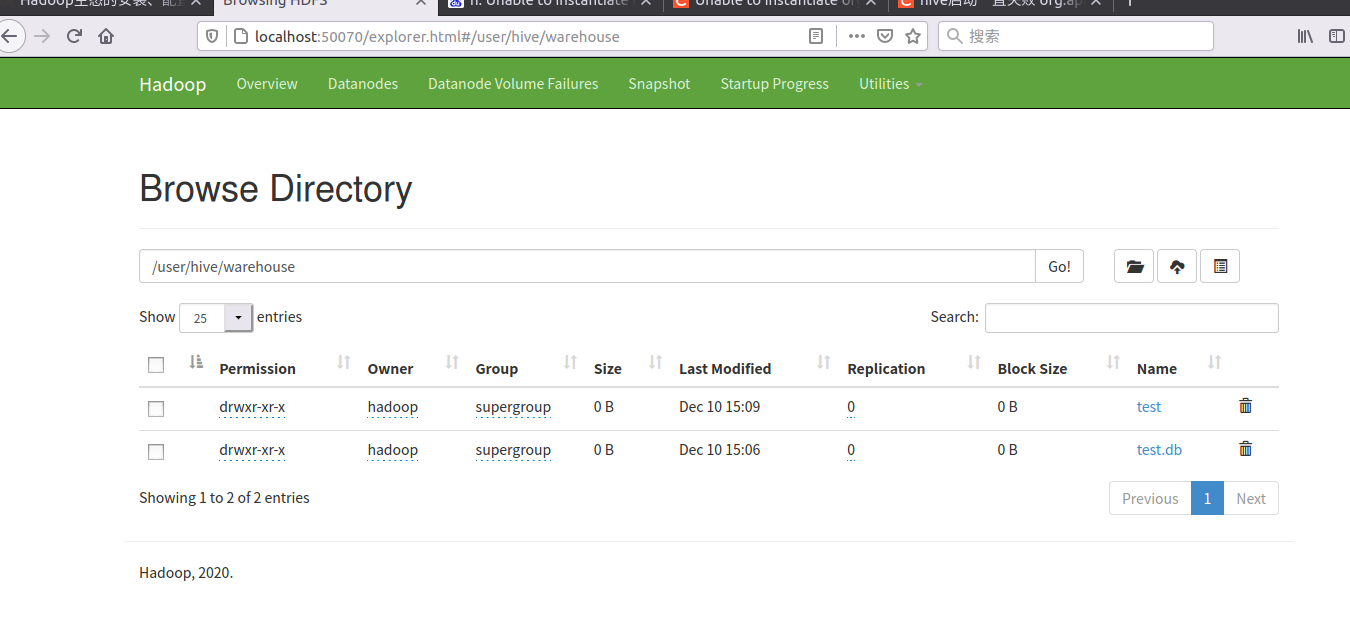Click the Previous pagination button
The height and width of the screenshot is (630, 1350).
coord(1150,498)
